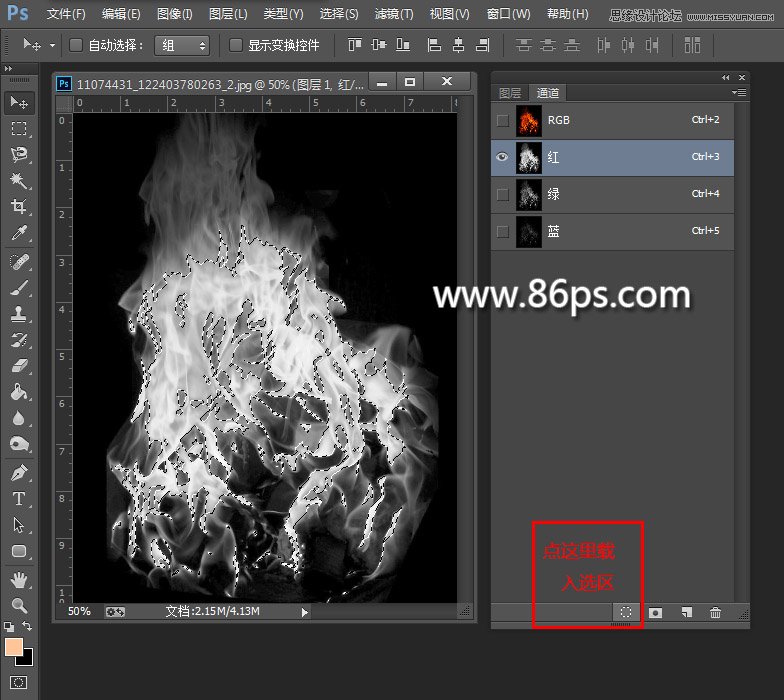The image size is (784, 700).
Task: Select the Eraser tool
Action: (x=19, y=366)
